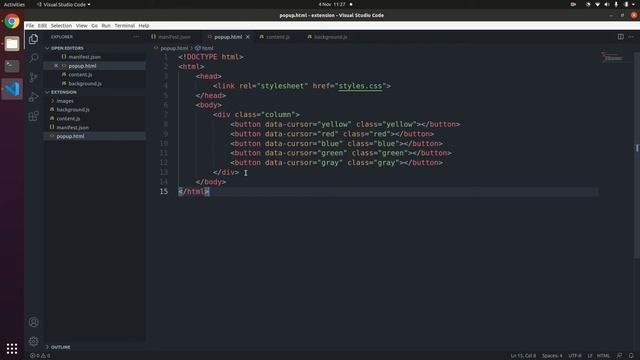
Task: Select popup.html in EXTENSION folder
Action: click(70, 136)
